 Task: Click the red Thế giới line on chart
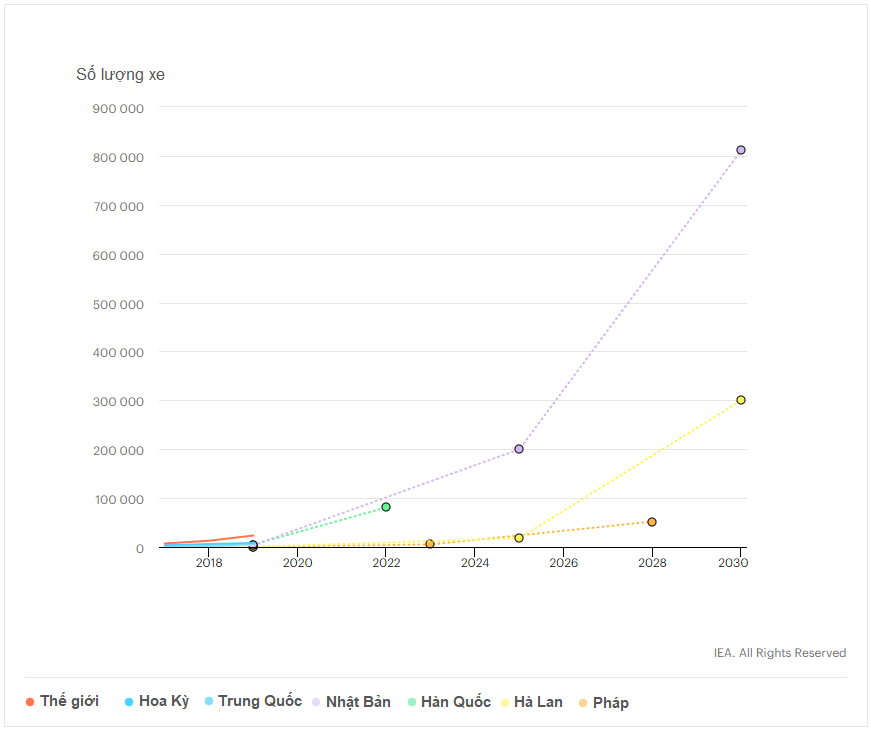[215, 540]
